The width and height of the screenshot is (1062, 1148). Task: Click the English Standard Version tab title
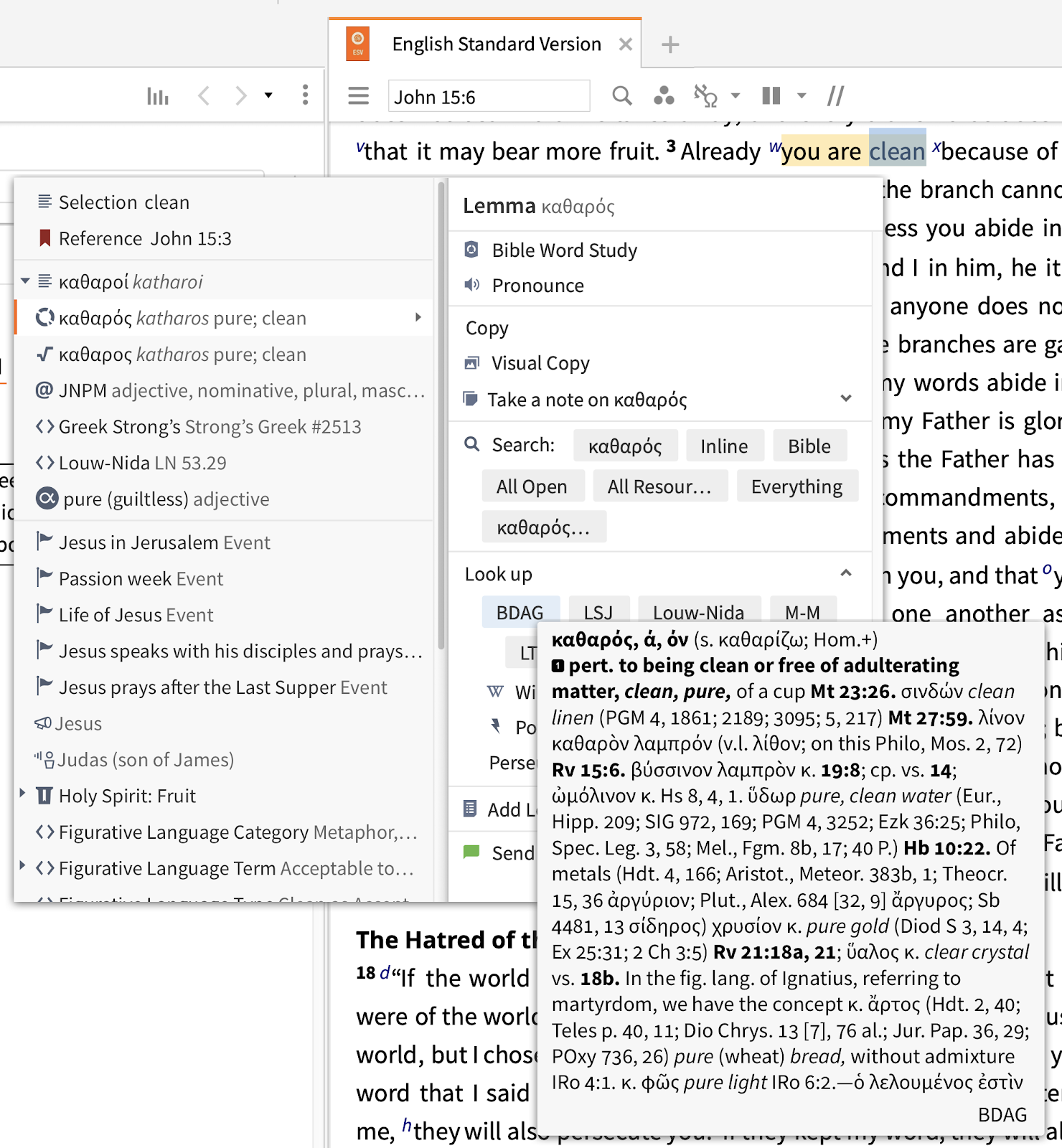(x=497, y=44)
